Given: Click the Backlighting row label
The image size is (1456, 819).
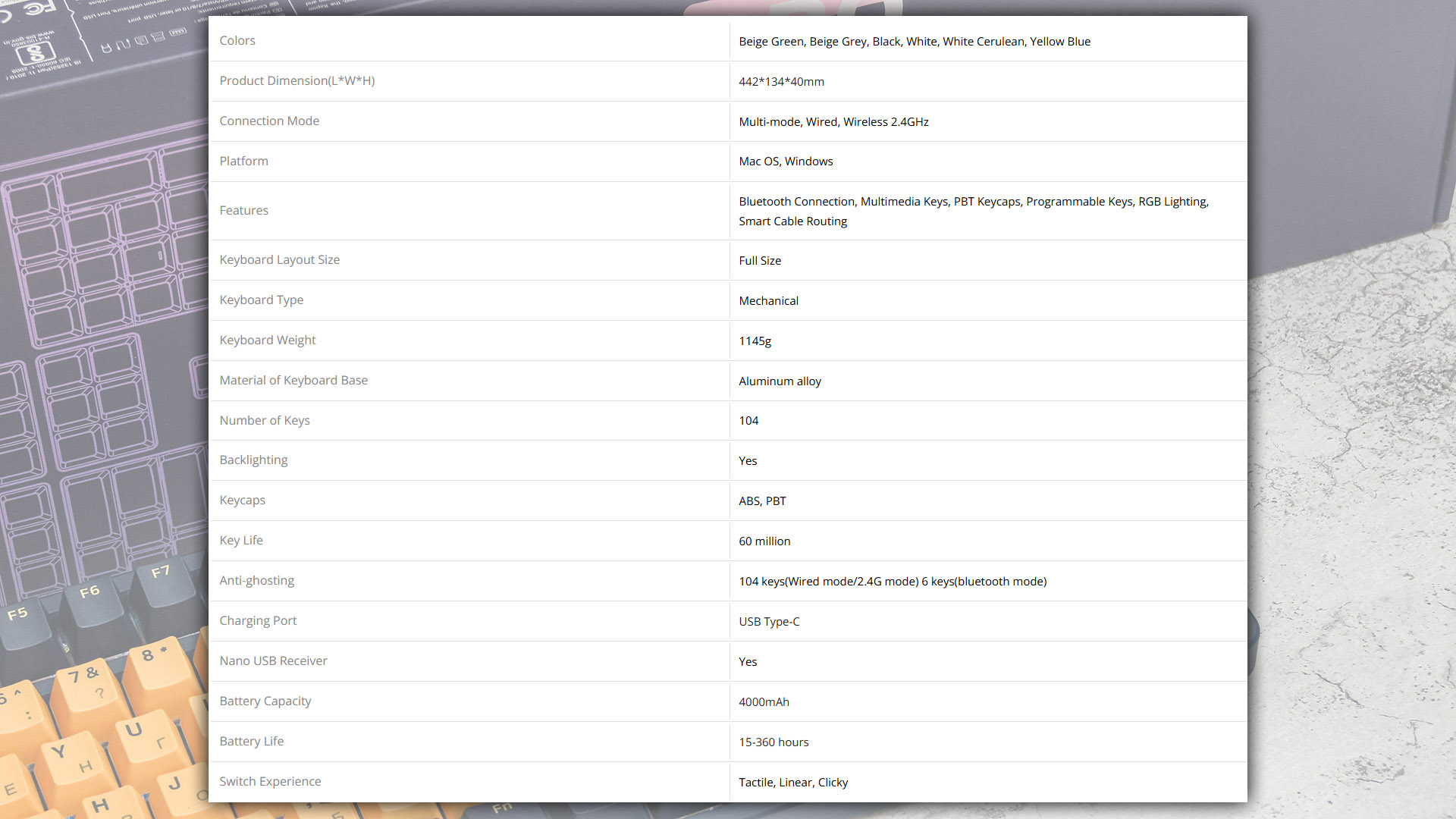Looking at the screenshot, I should pyautogui.click(x=253, y=460).
